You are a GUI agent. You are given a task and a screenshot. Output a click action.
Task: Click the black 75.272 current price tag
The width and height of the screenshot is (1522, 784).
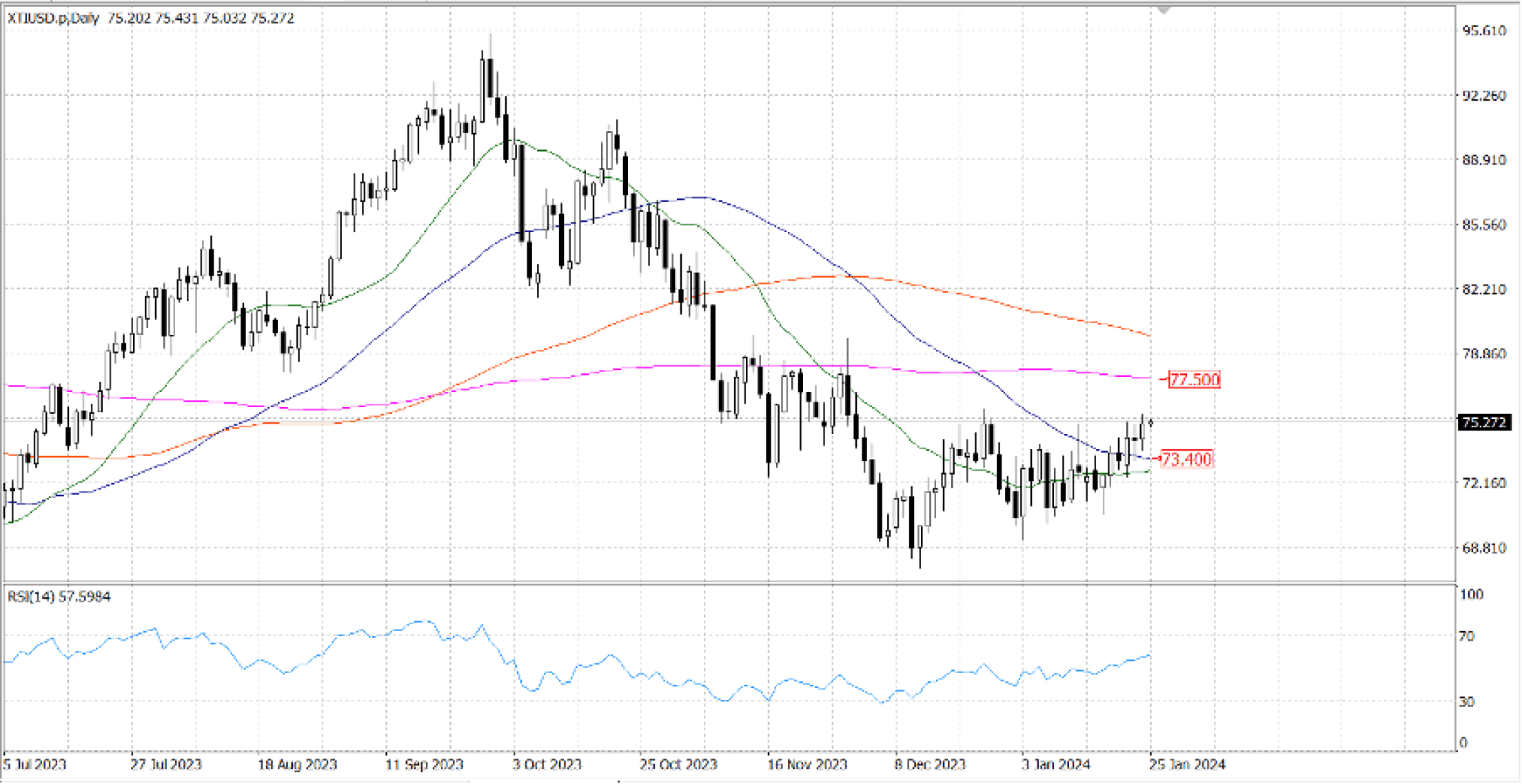point(1483,422)
